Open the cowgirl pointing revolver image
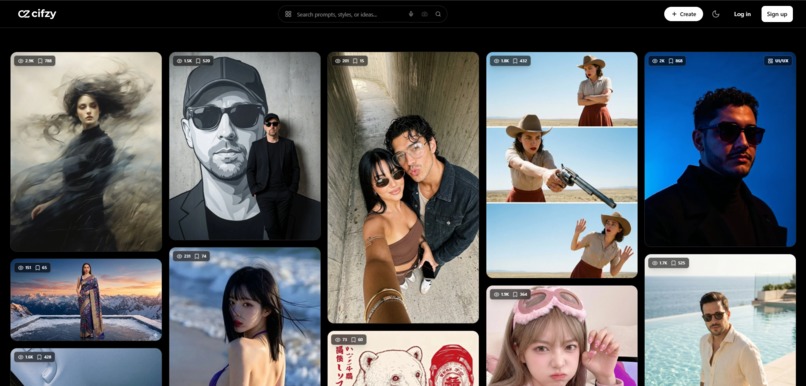This screenshot has width=806, height=386. coord(562,164)
